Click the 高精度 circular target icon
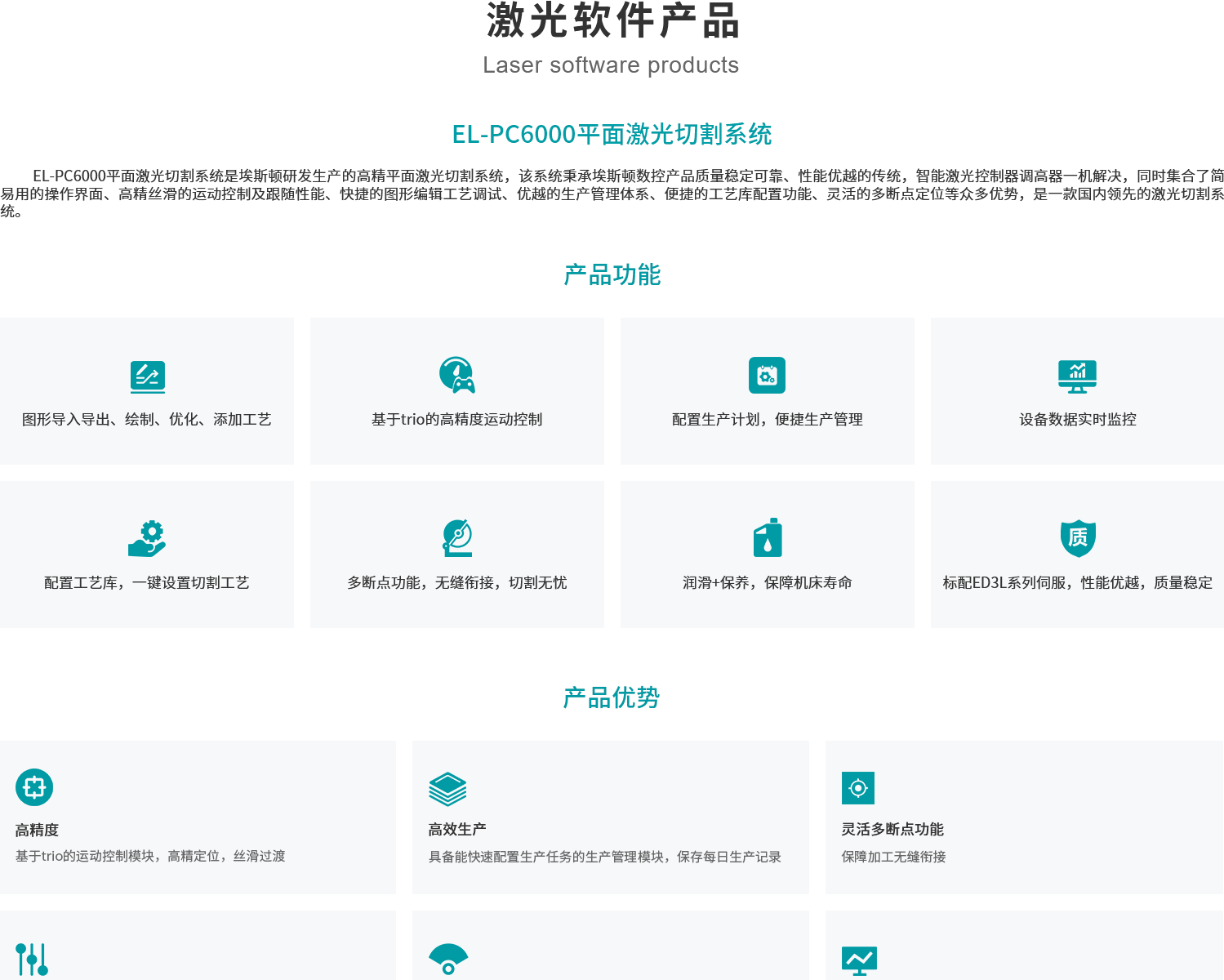1224x980 pixels. coord(34,787)
